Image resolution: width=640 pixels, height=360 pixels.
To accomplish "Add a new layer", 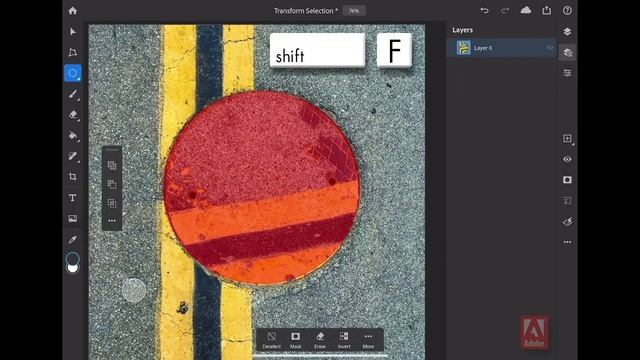I will pyautogui.click(x=567, y=139).
